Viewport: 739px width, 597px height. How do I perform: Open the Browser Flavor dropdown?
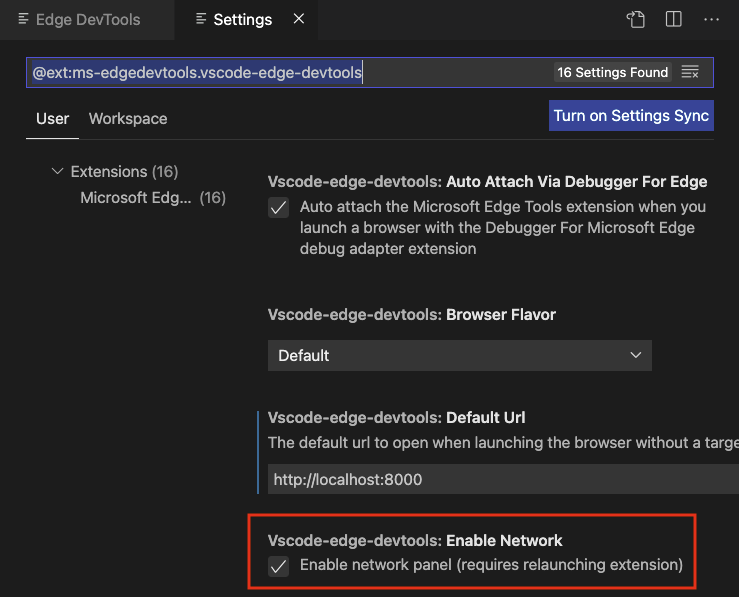click(460, 355)
